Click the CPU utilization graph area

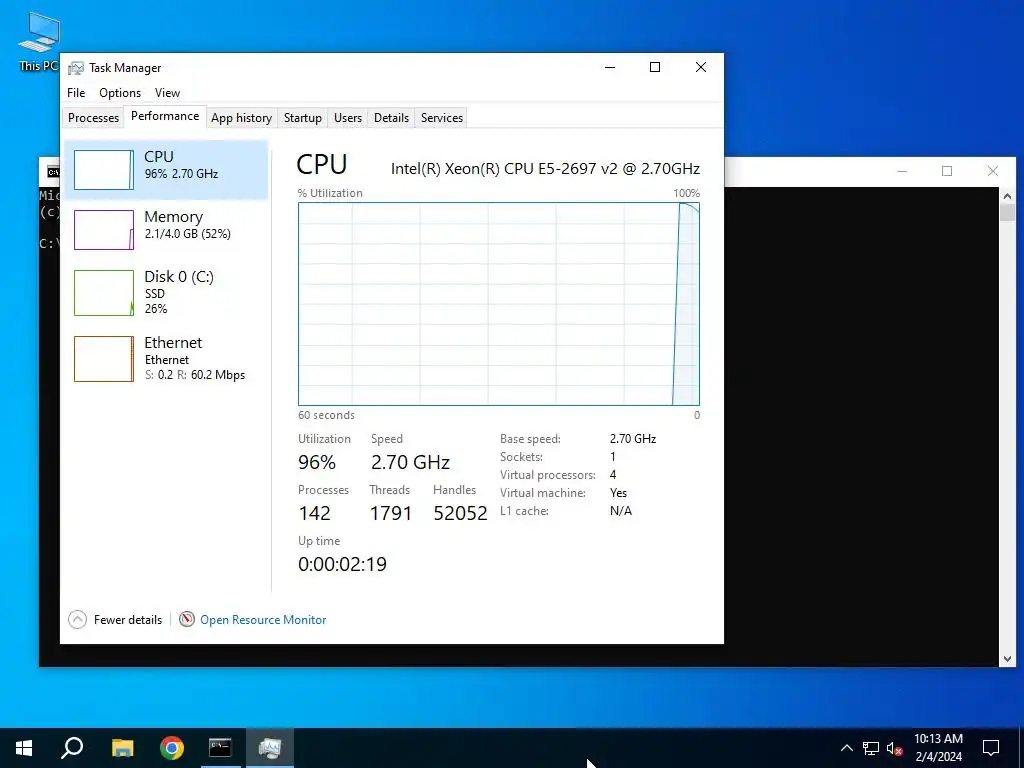pyautogui.click(x=498, y=304)
